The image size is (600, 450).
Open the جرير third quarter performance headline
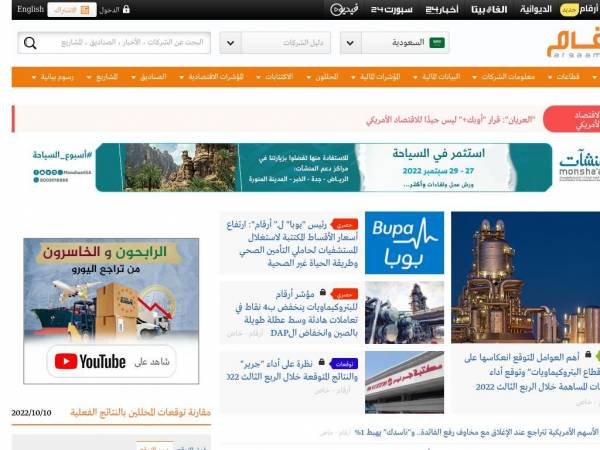pos(292,370)
